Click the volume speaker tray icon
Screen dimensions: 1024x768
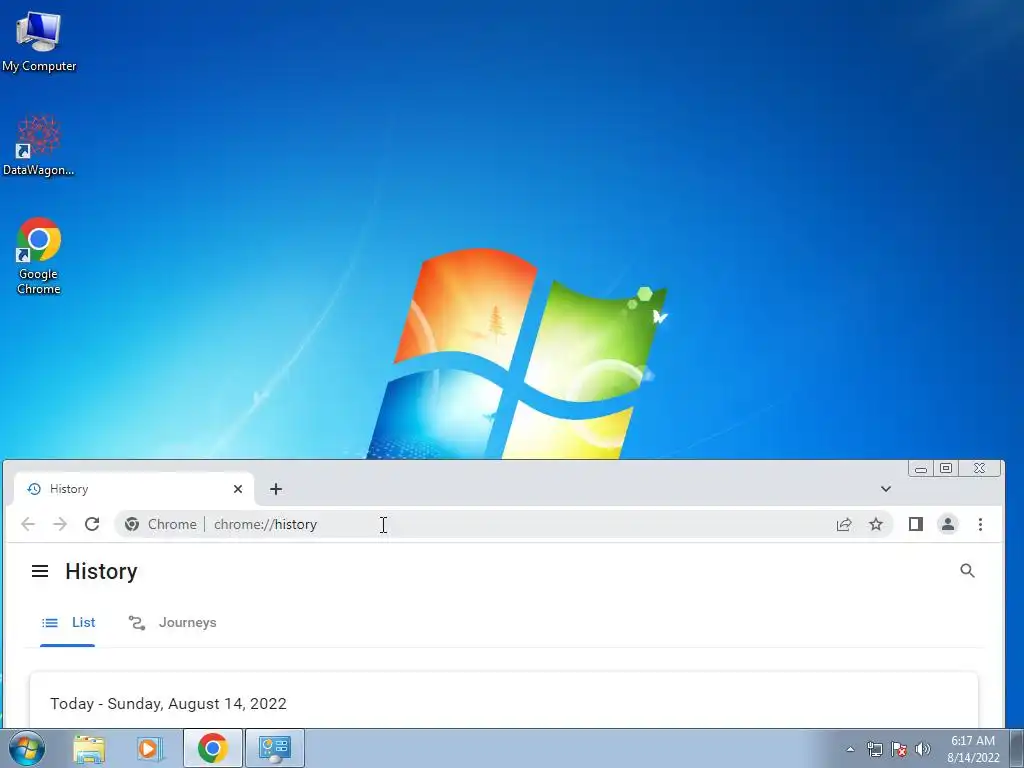click(923, 749)
